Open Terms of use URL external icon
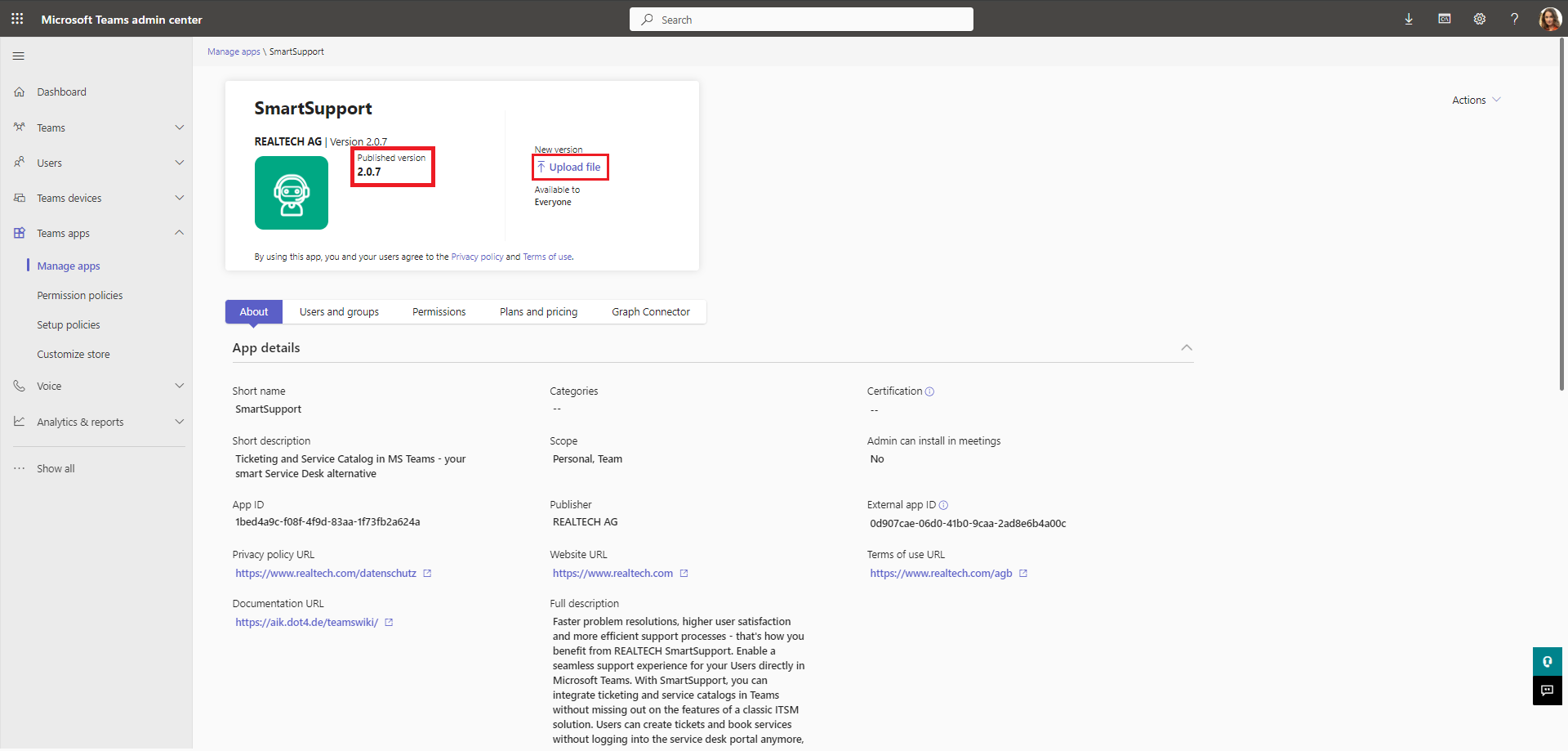 1023,574
